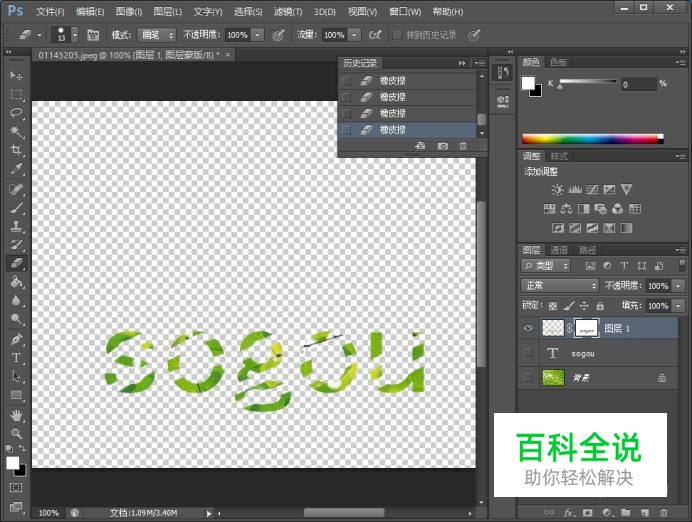Select the layer mask thumbnail of 图层 1

pyautogui.click(x=587, y=328)
